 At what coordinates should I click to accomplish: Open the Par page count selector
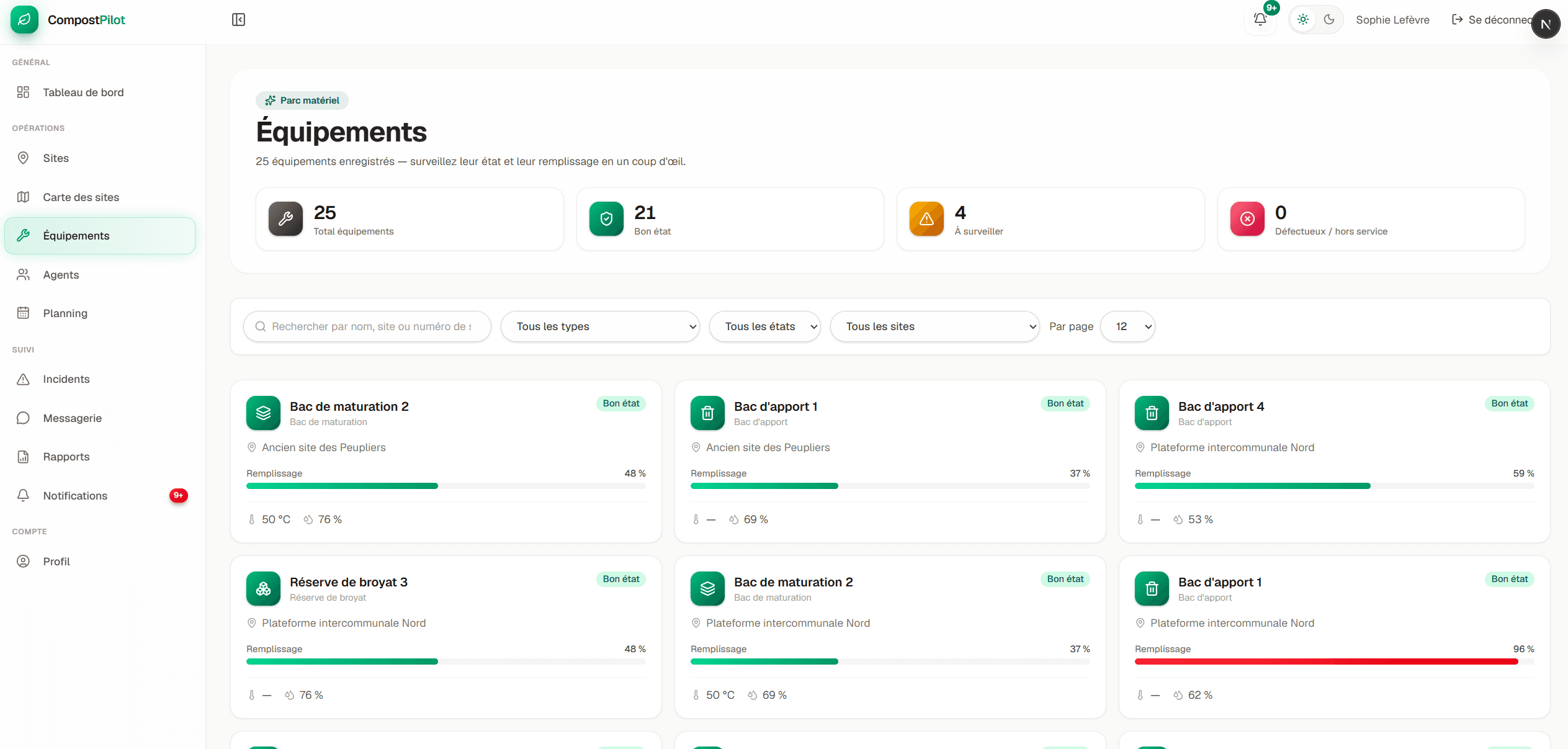pyautogui.click(x=1127, y=326)
